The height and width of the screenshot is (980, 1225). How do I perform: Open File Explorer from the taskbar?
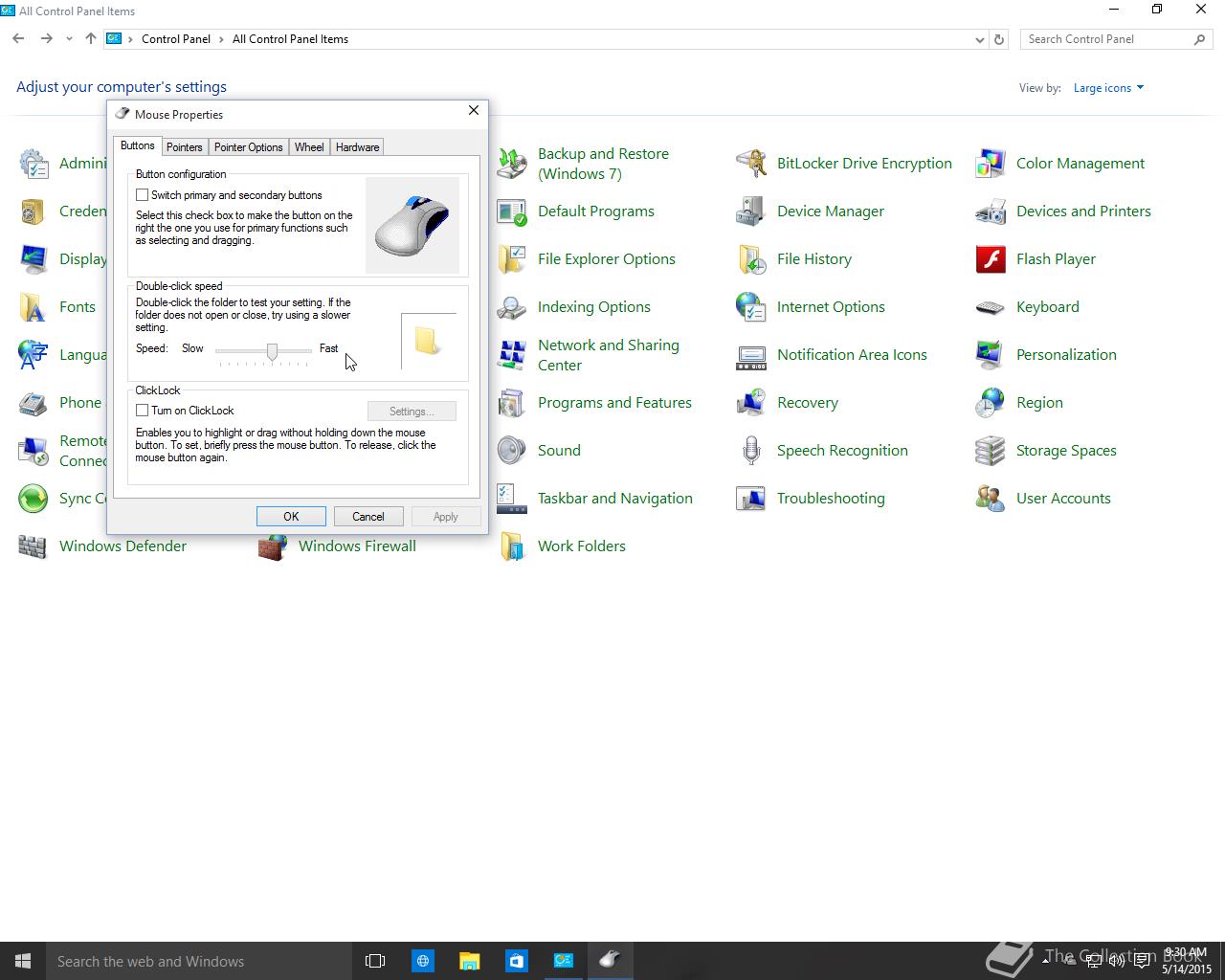(469, 961)
